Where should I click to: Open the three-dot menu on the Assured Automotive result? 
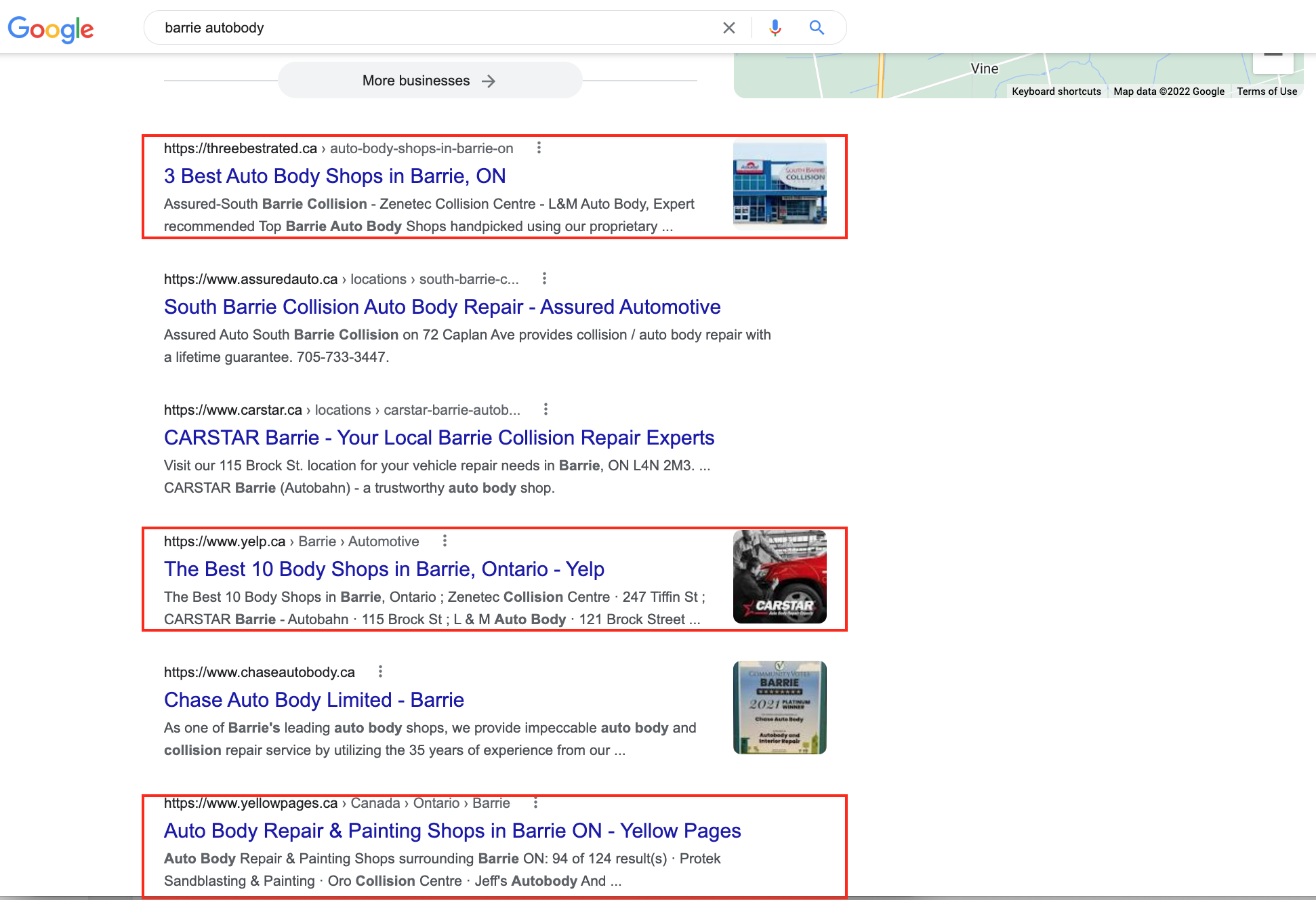[x=543, y=279]
